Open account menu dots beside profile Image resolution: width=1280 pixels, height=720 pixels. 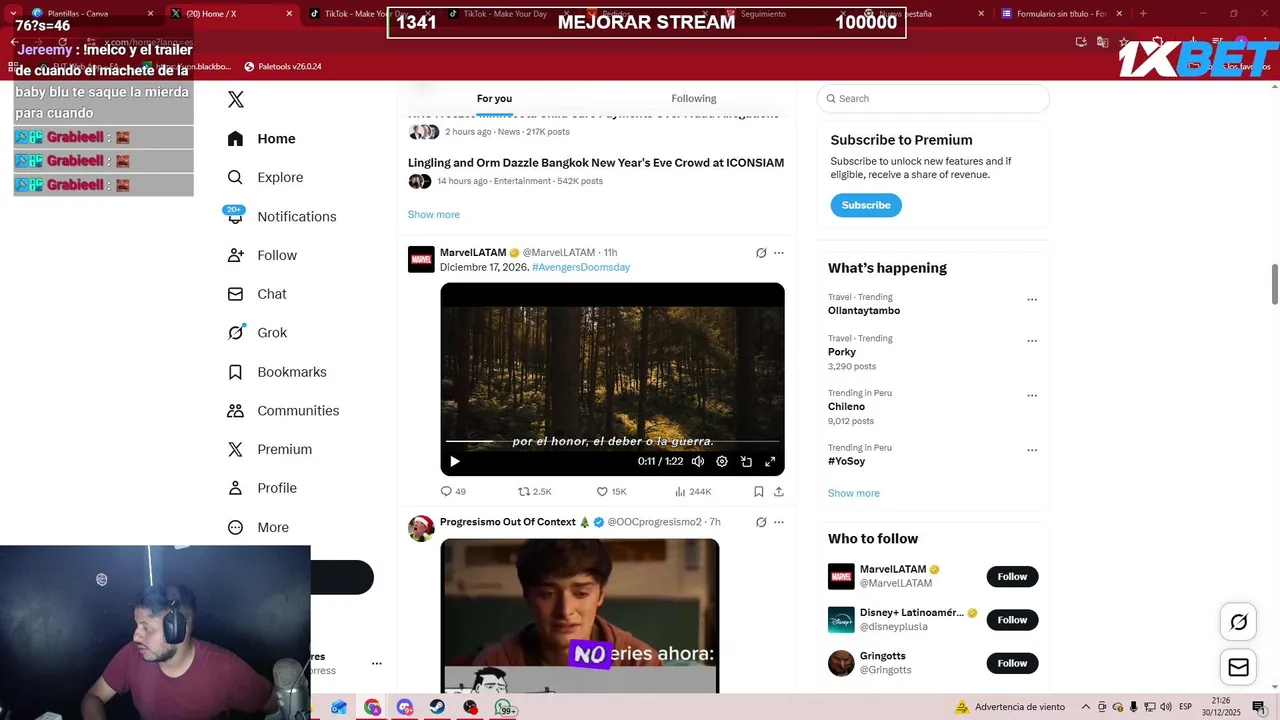click(377, 663)
